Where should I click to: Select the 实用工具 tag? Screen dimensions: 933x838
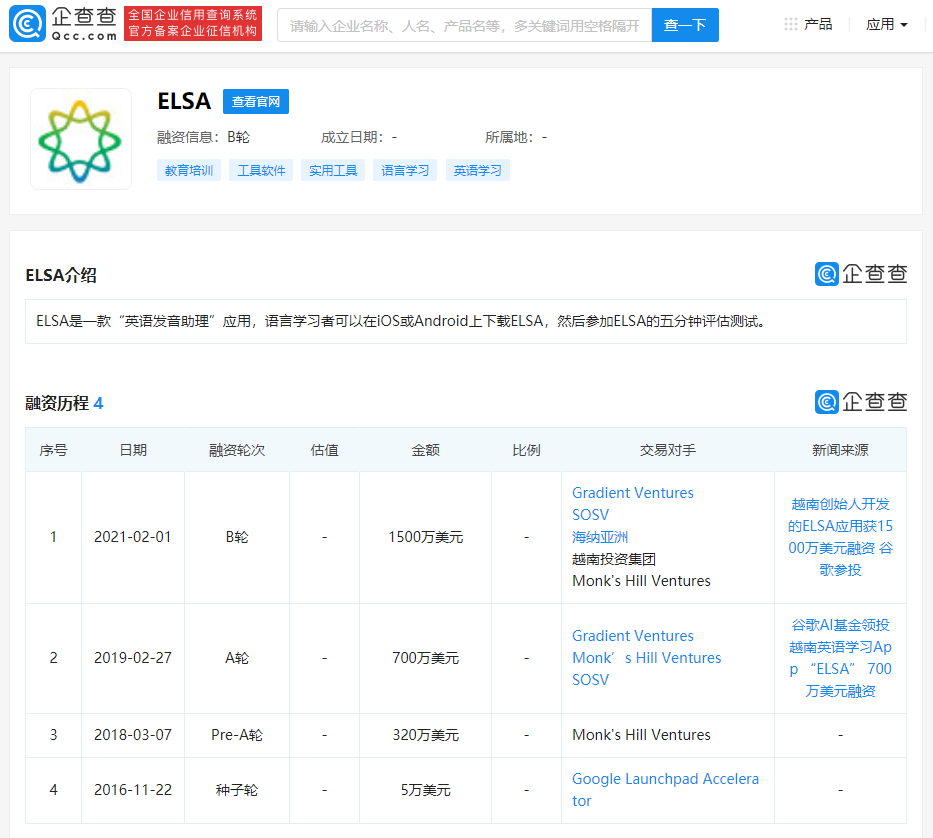pyautogui.click(x=333, y=170)
